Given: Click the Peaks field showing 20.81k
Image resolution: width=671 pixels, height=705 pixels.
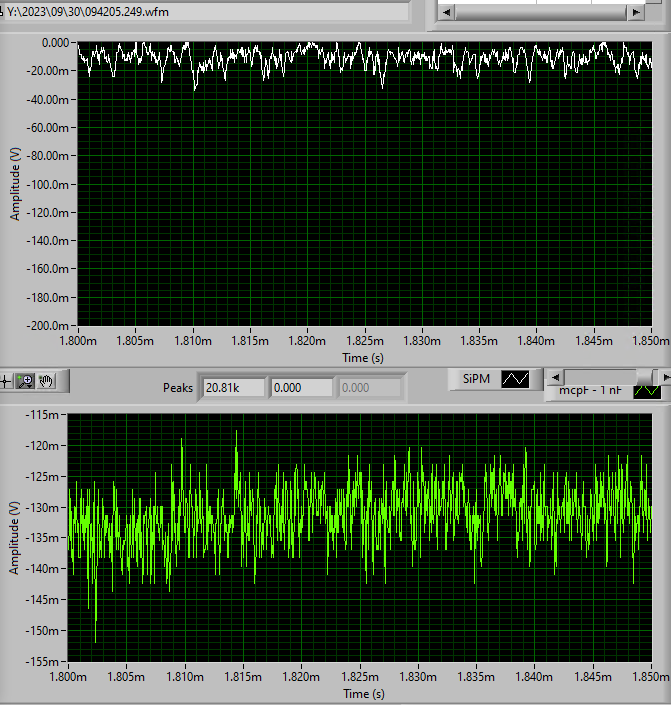Looking at the screenshot, I should click(x=234, y=388).
